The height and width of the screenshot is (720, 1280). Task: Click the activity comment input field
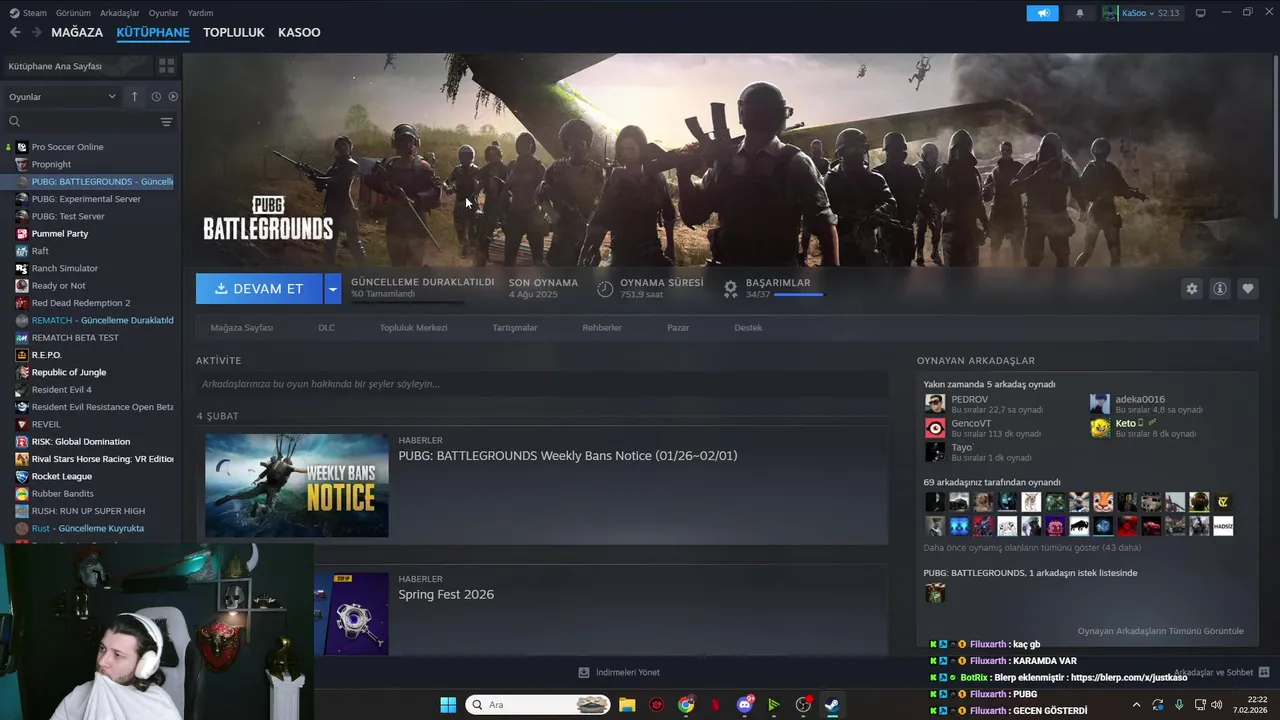(x=542, y=384)
